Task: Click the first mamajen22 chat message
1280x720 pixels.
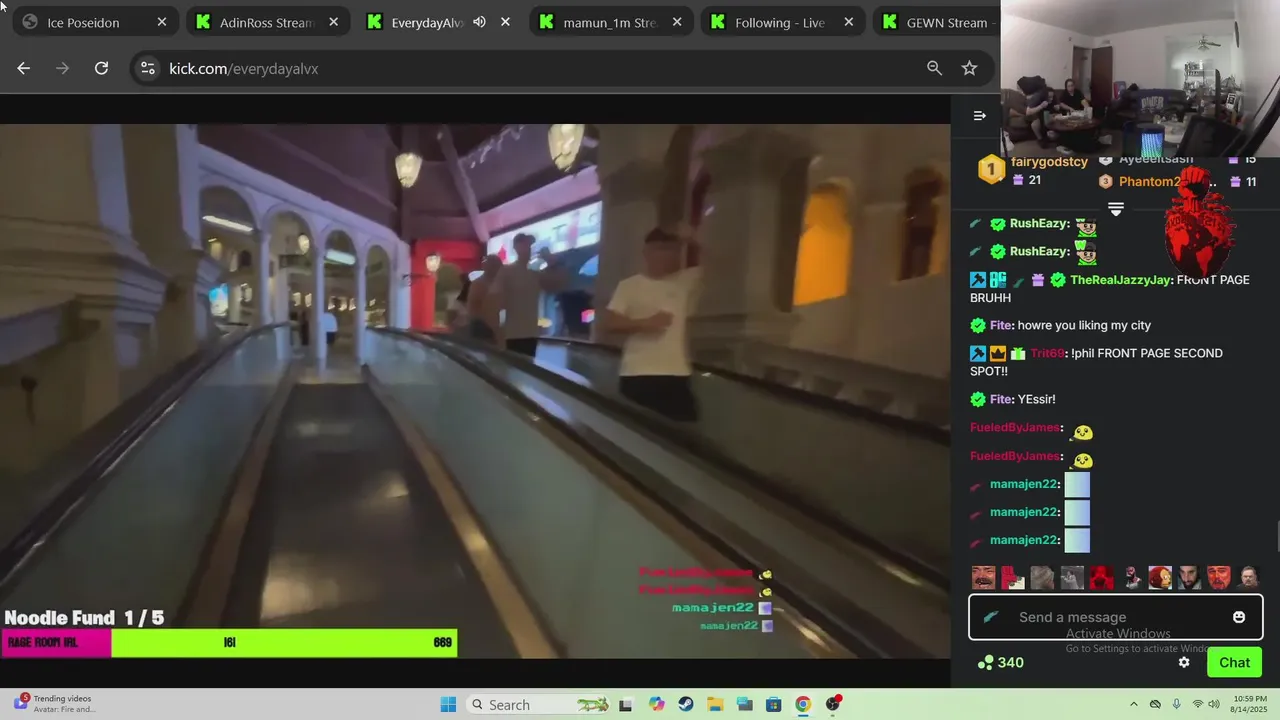Action: pyautogui.click(x=1030, y=484)
